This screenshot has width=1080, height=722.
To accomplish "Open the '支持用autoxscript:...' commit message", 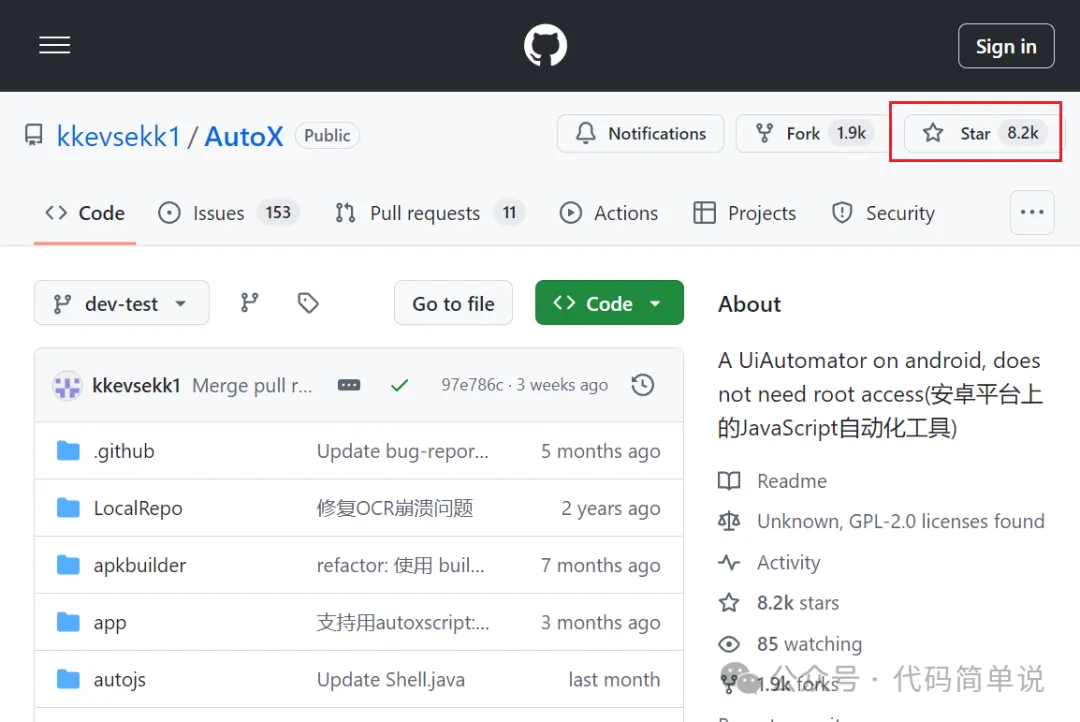I will (x=403, y=622).
